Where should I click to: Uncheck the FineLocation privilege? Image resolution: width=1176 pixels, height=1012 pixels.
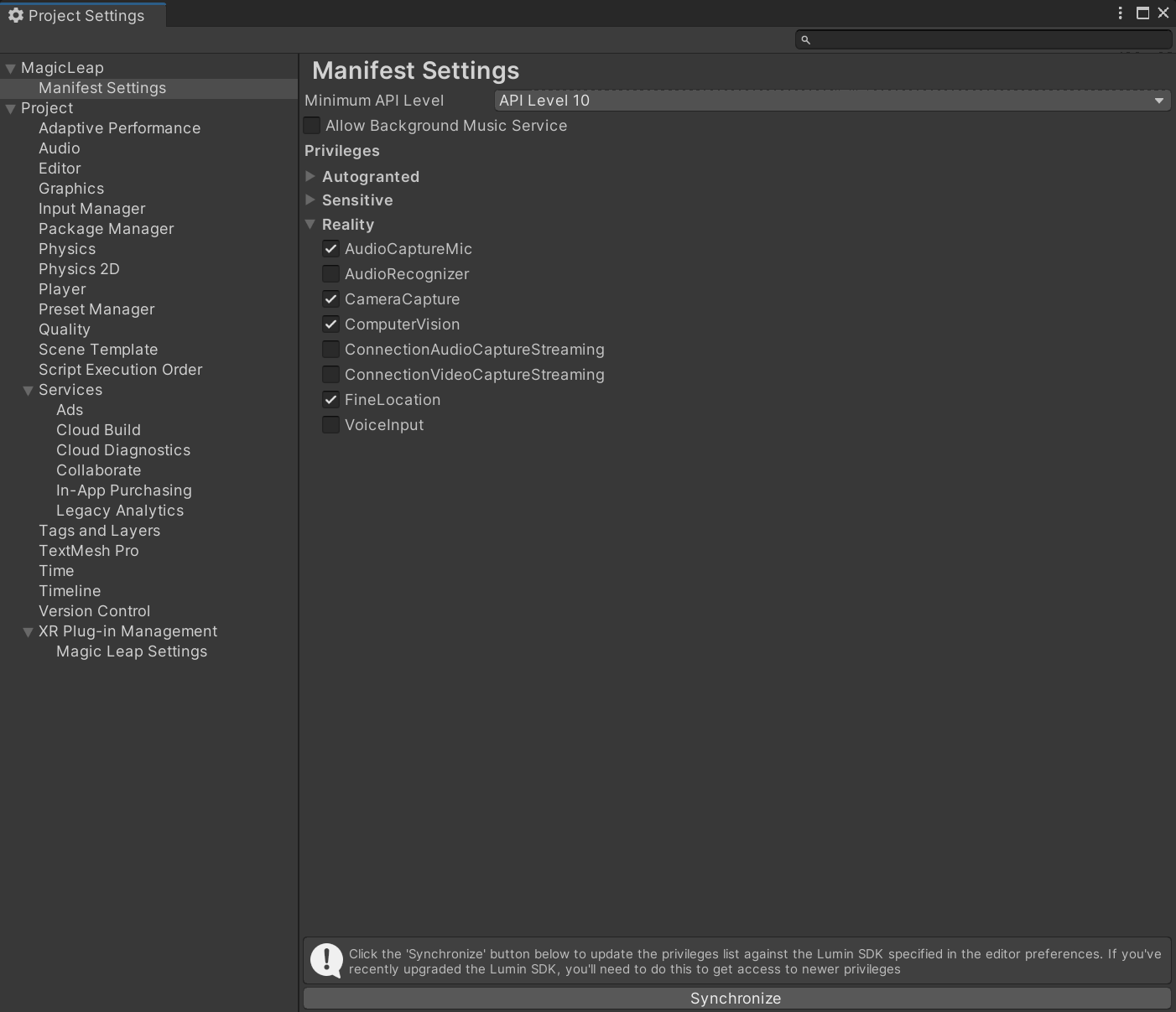click(x=331, y=400)
